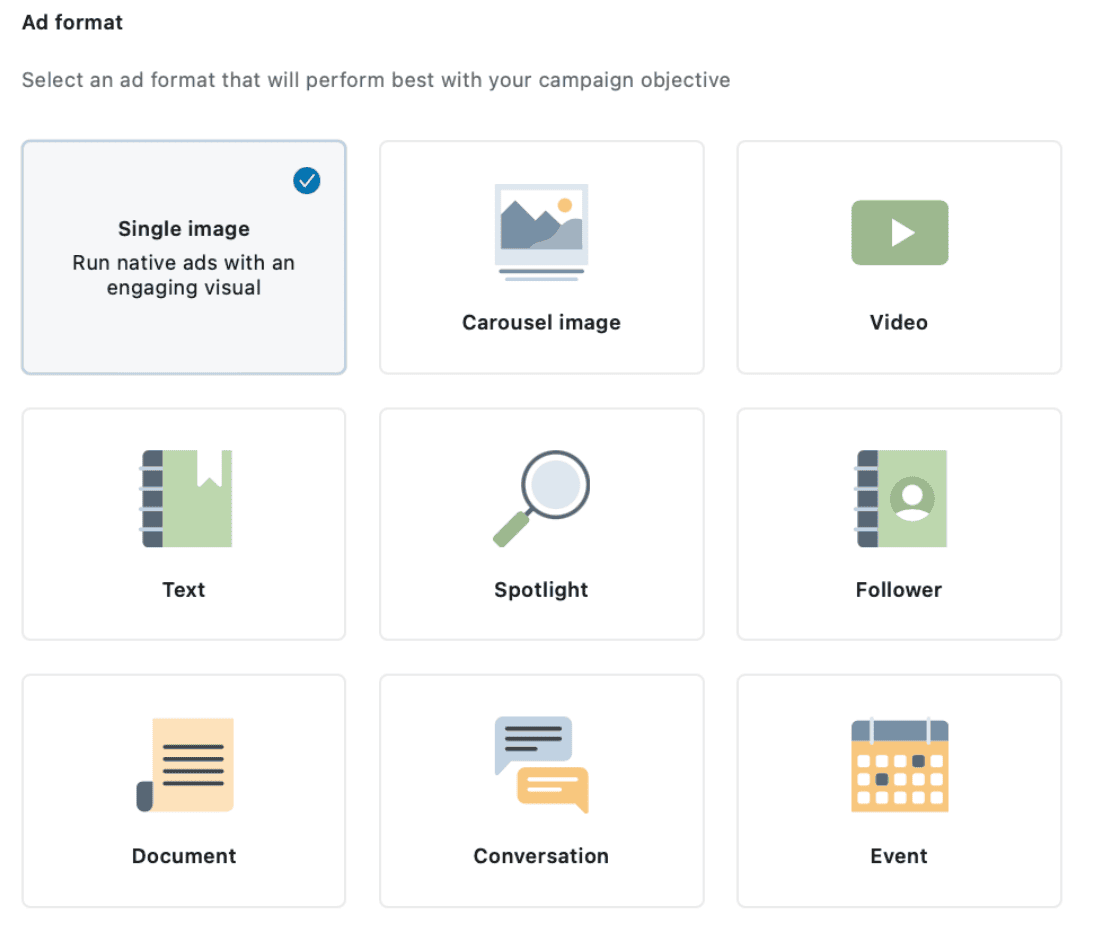Click the Document scroll paper icon

point(185,765)
